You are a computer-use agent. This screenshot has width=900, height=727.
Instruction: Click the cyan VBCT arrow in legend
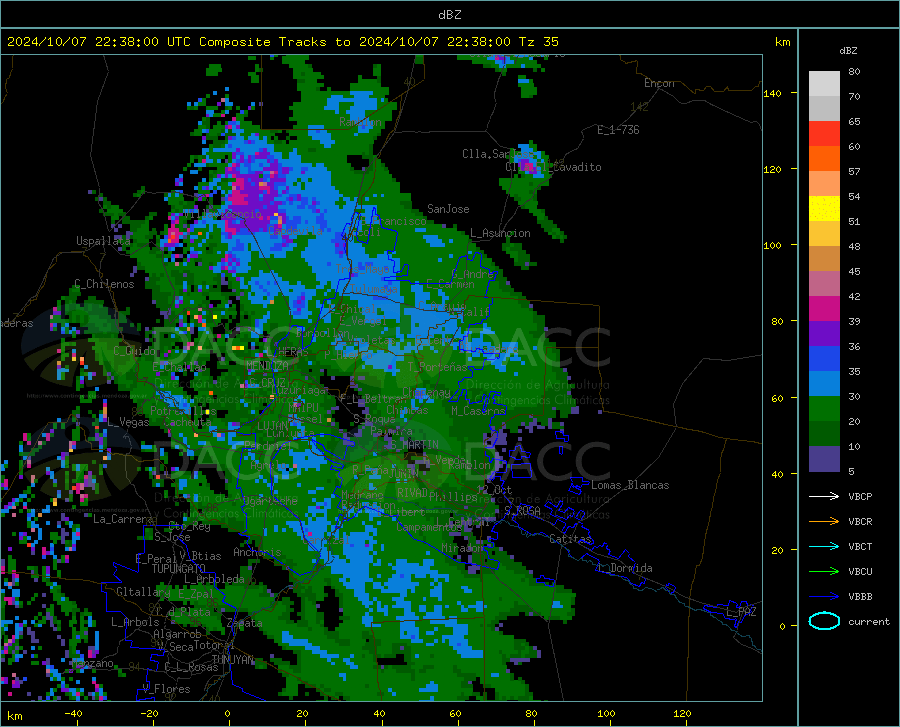[824, 546]
